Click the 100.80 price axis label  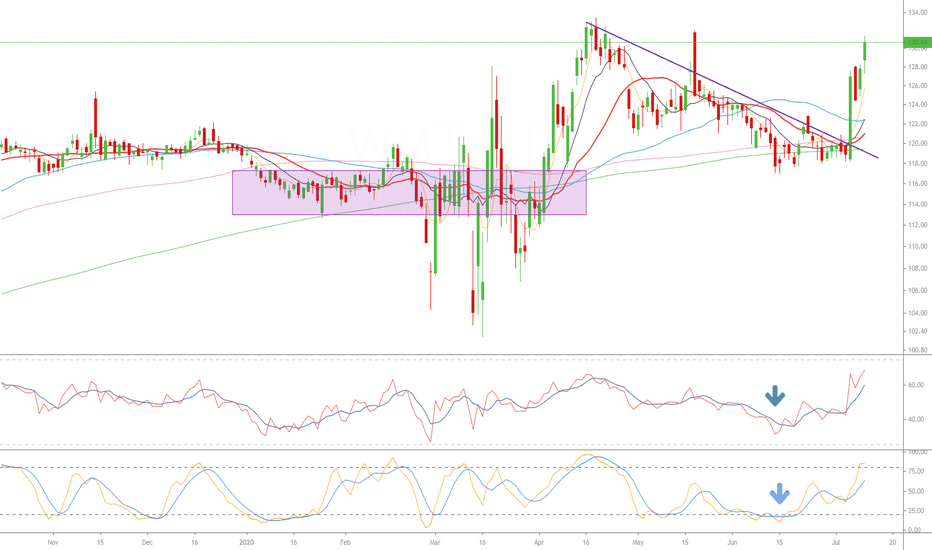point(918,350)
